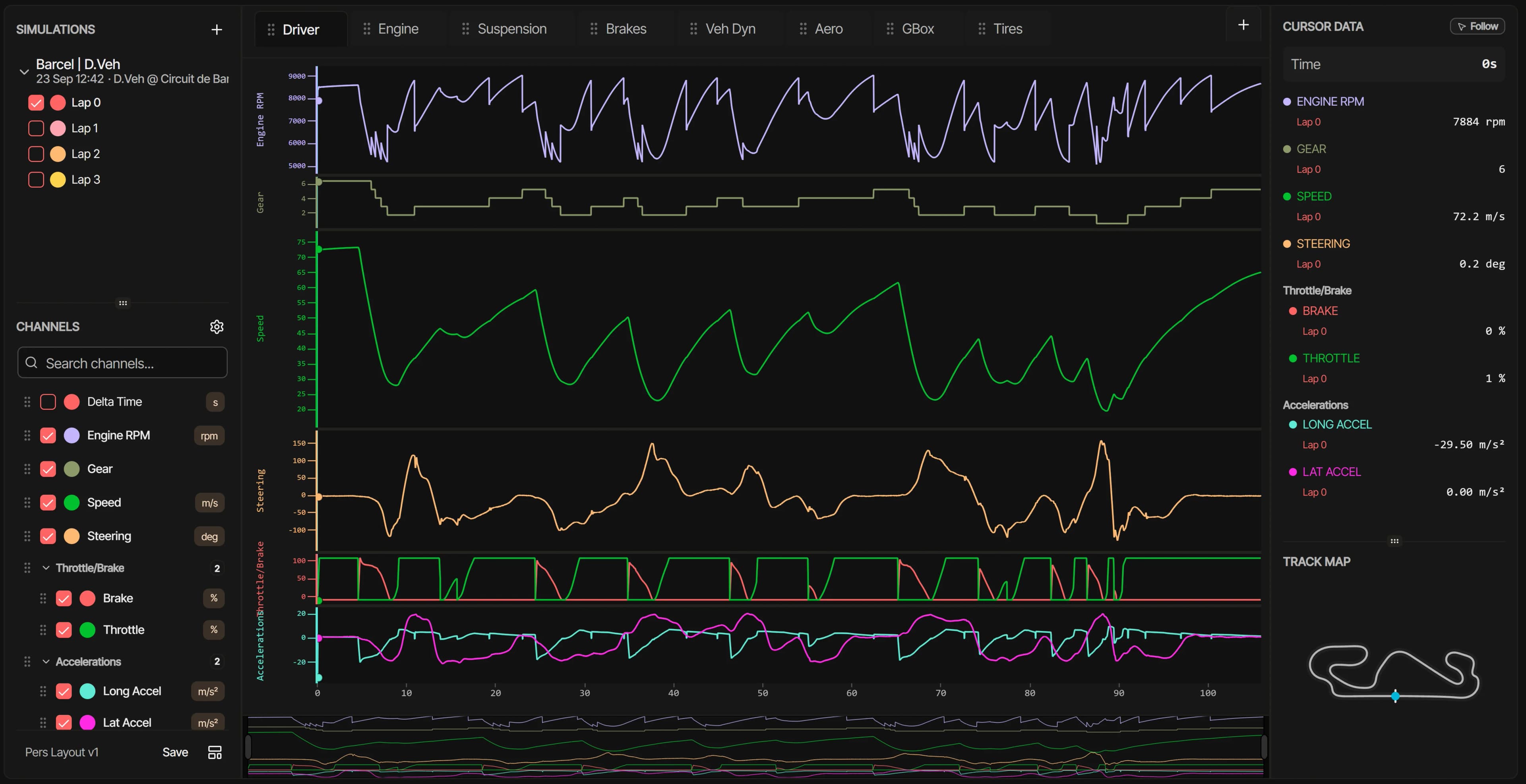Collapse the Throttle/Brake channel group
The height and width of the screenshot is (784, 1526).
click(x=46, y=568)
